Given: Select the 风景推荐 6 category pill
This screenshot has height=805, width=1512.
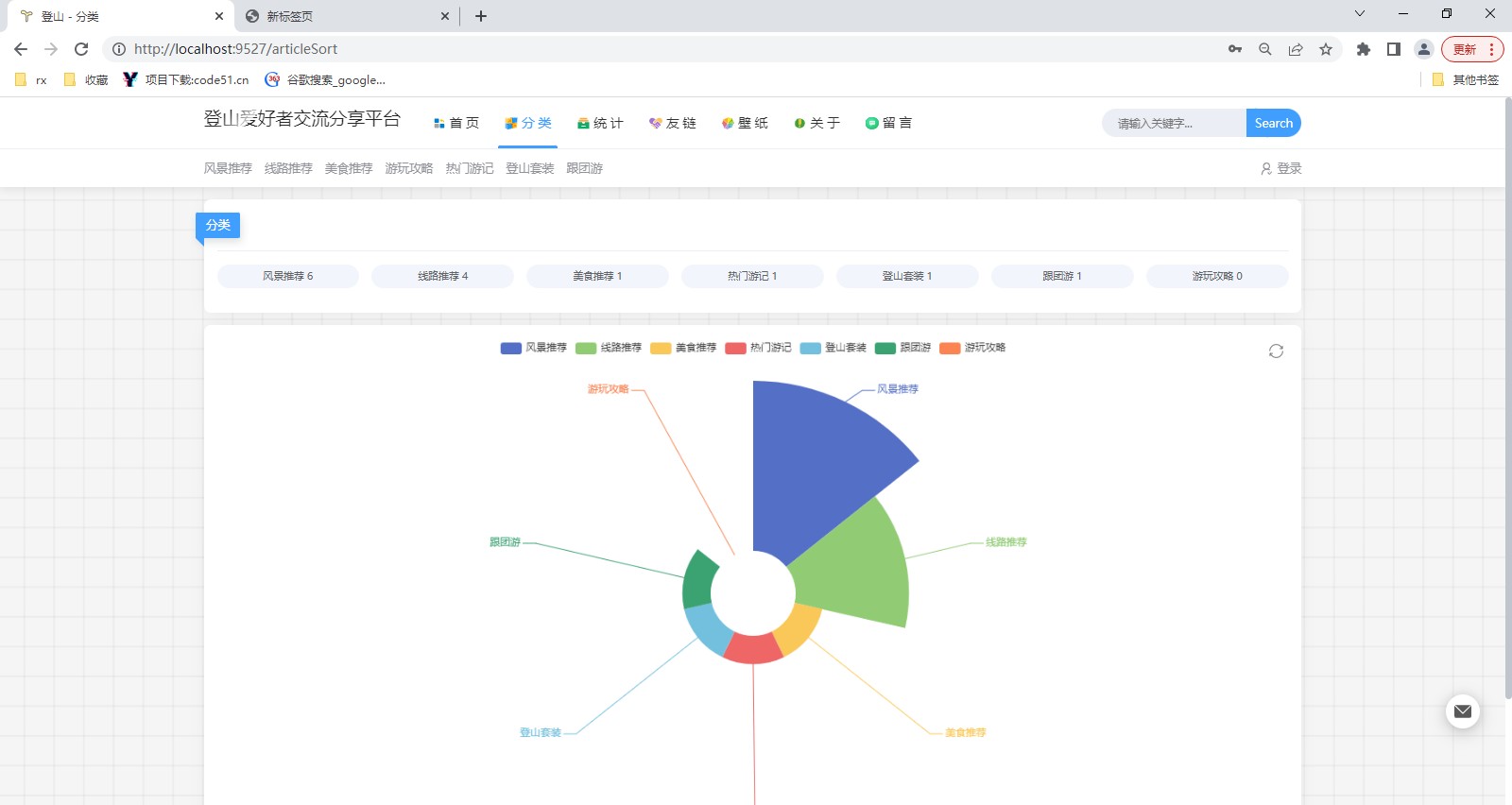Looking at the screenshot, I should tap(288, 276).
